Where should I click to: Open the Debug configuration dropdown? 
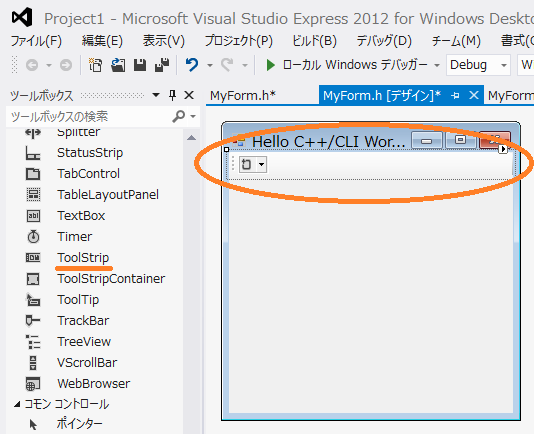[x=478, y=65]
